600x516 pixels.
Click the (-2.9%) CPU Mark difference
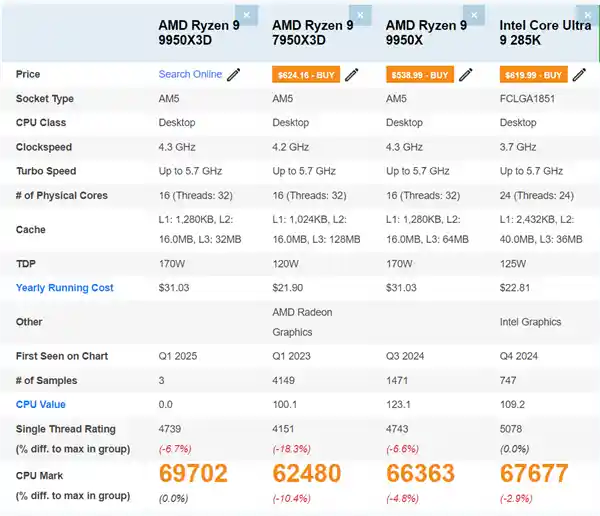pyautogui.click(x=516, y=498)
